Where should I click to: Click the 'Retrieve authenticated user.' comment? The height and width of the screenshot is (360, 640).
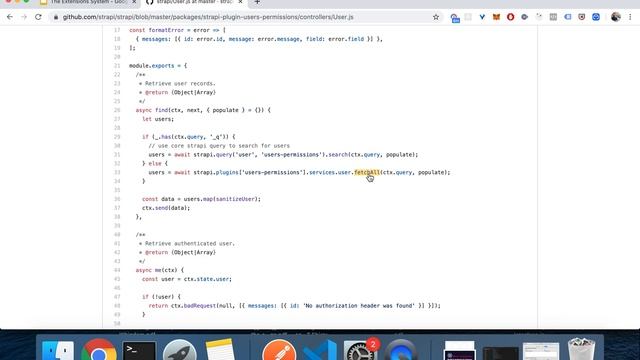point(190,244)
